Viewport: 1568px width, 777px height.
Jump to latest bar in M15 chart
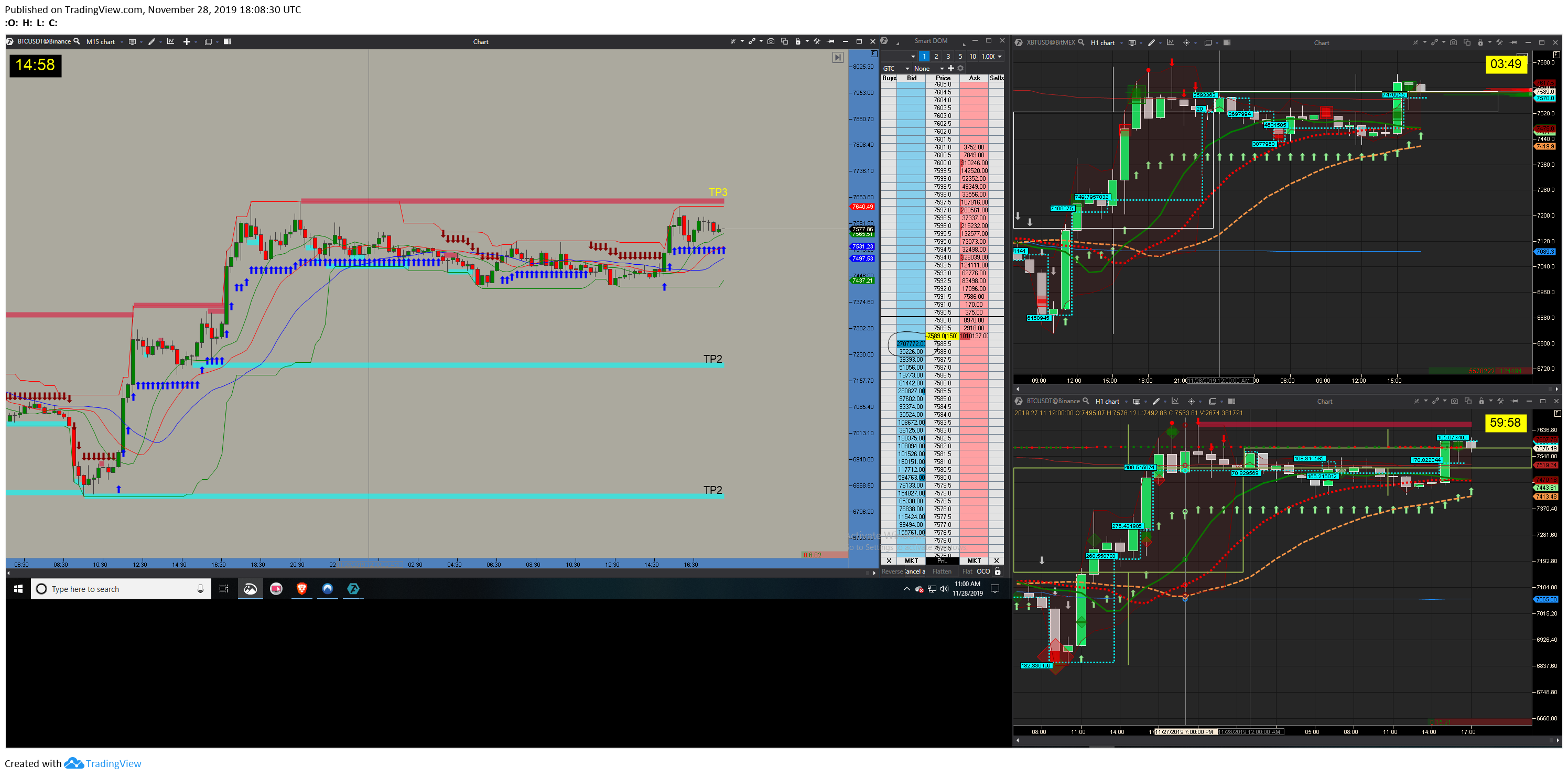838,57
